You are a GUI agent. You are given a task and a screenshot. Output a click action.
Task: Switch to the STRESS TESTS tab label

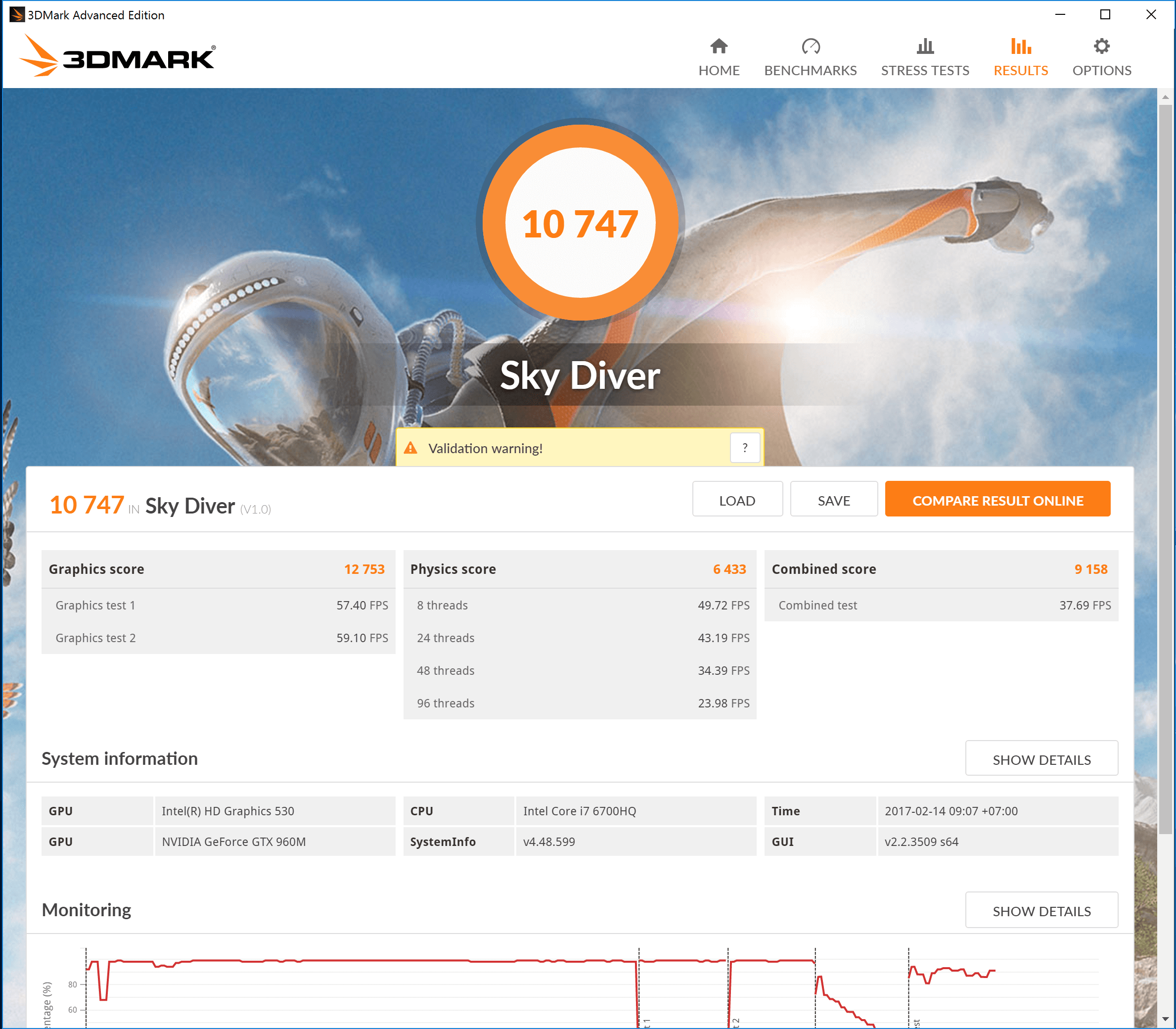925,71
